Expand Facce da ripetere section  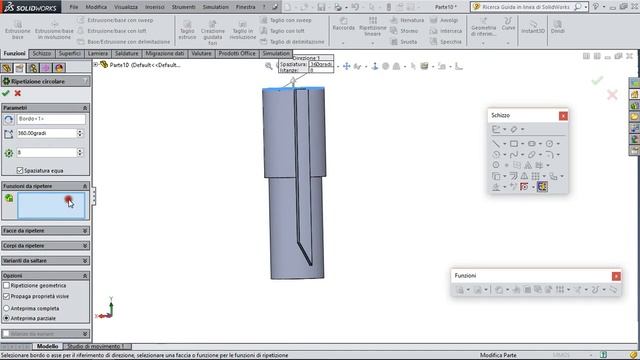(85, 231)
